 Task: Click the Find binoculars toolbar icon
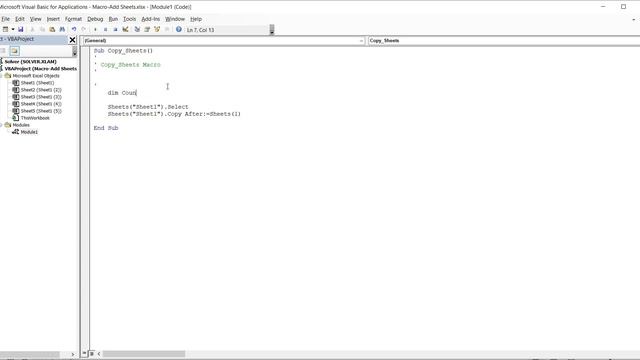click(x=62, y=29)
